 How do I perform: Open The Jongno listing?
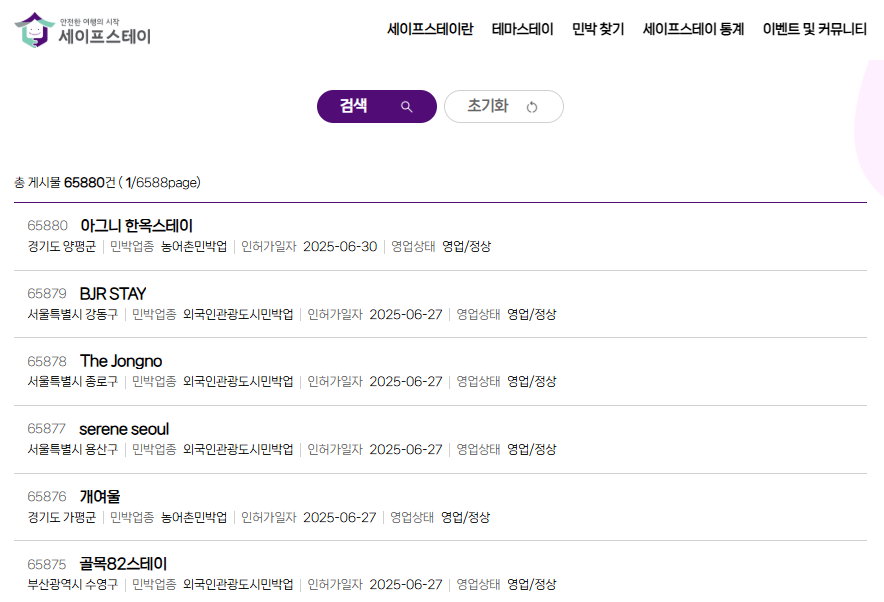pyautogui.click(x=121, y=361)
